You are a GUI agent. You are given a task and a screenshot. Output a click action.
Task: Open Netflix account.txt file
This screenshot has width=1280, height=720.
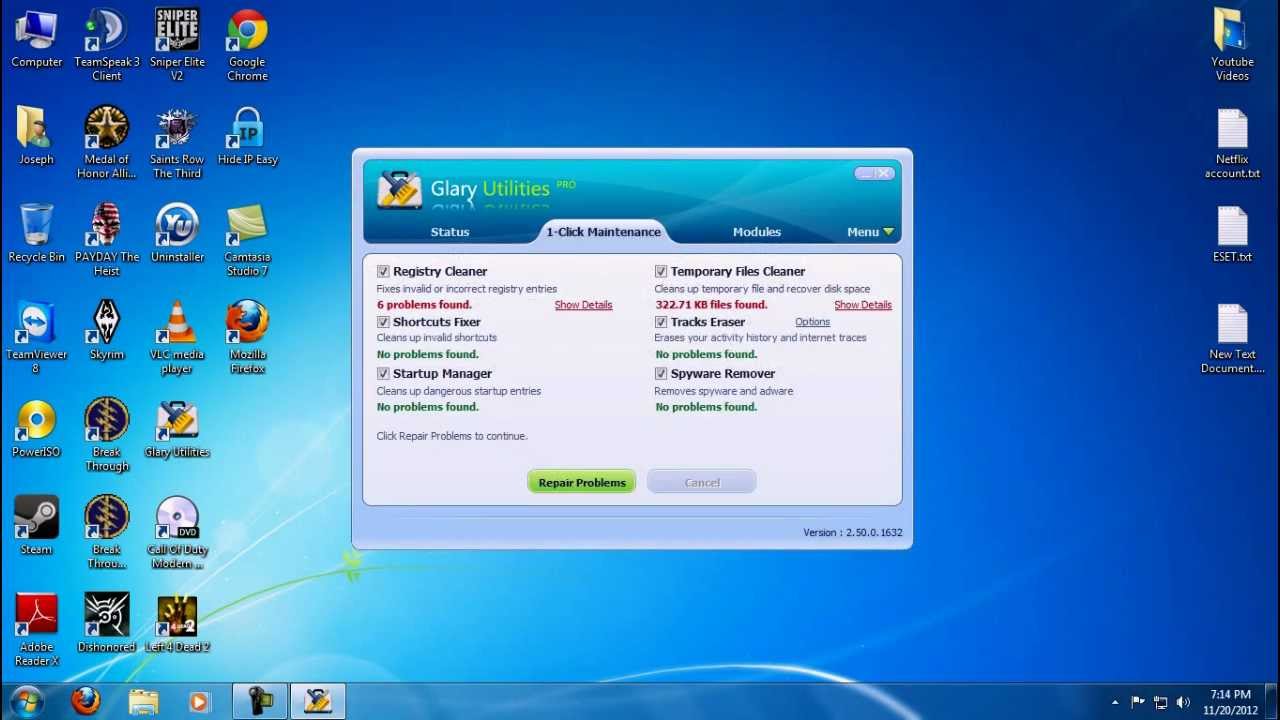tap(1232, 142)
